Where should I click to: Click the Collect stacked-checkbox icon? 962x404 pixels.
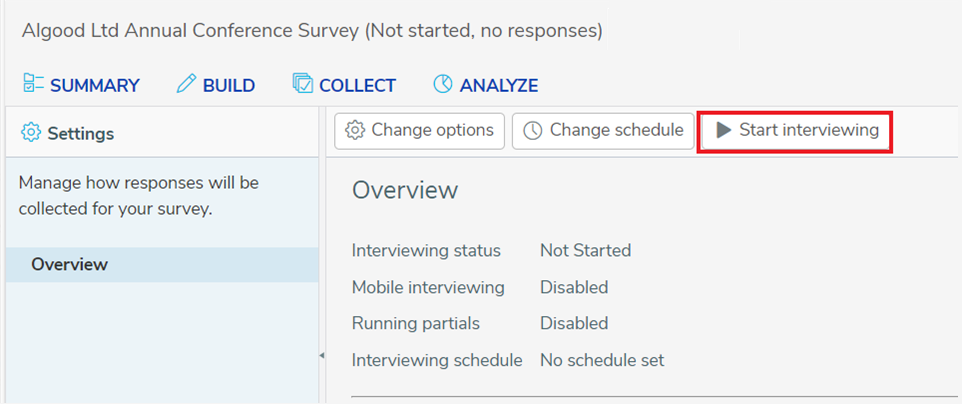tap(303, 84)
